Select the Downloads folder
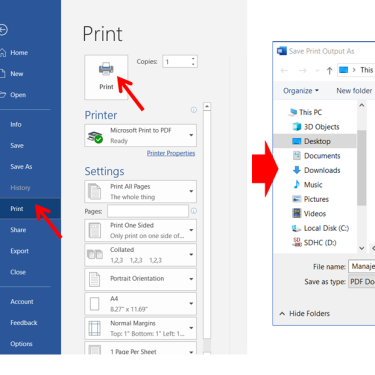This screenshot has height=375, width=375. 316,170
